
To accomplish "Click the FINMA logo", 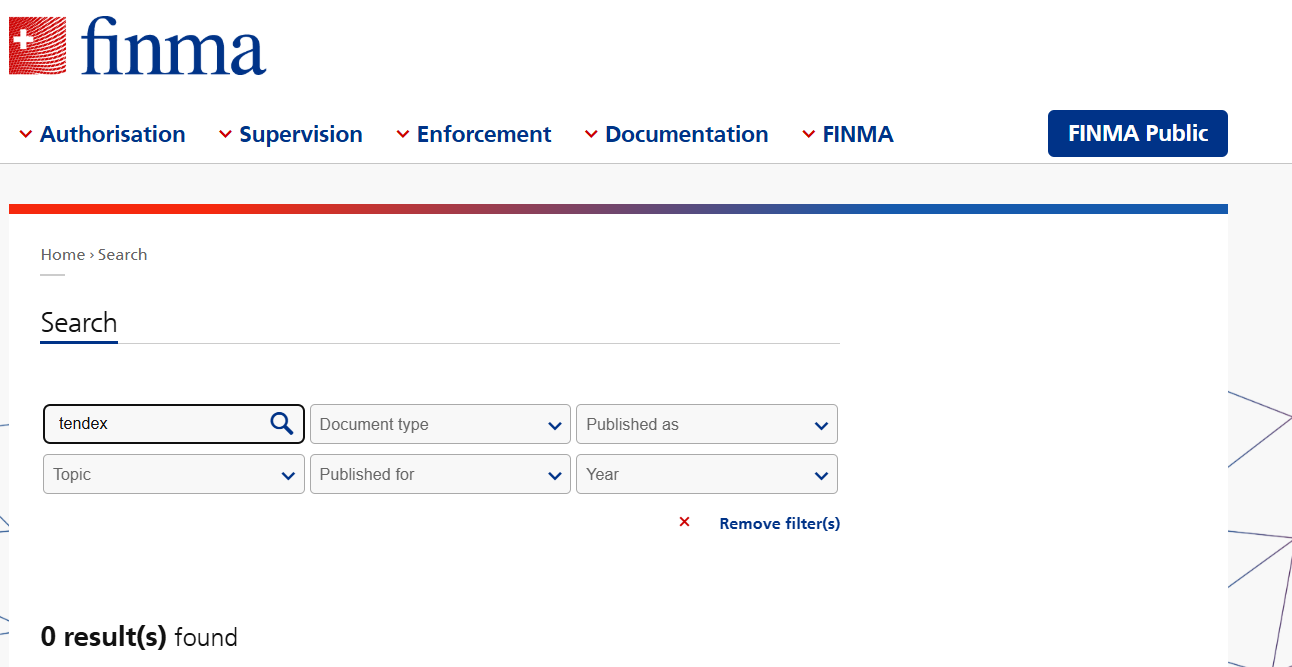I will tap(137, 47).
